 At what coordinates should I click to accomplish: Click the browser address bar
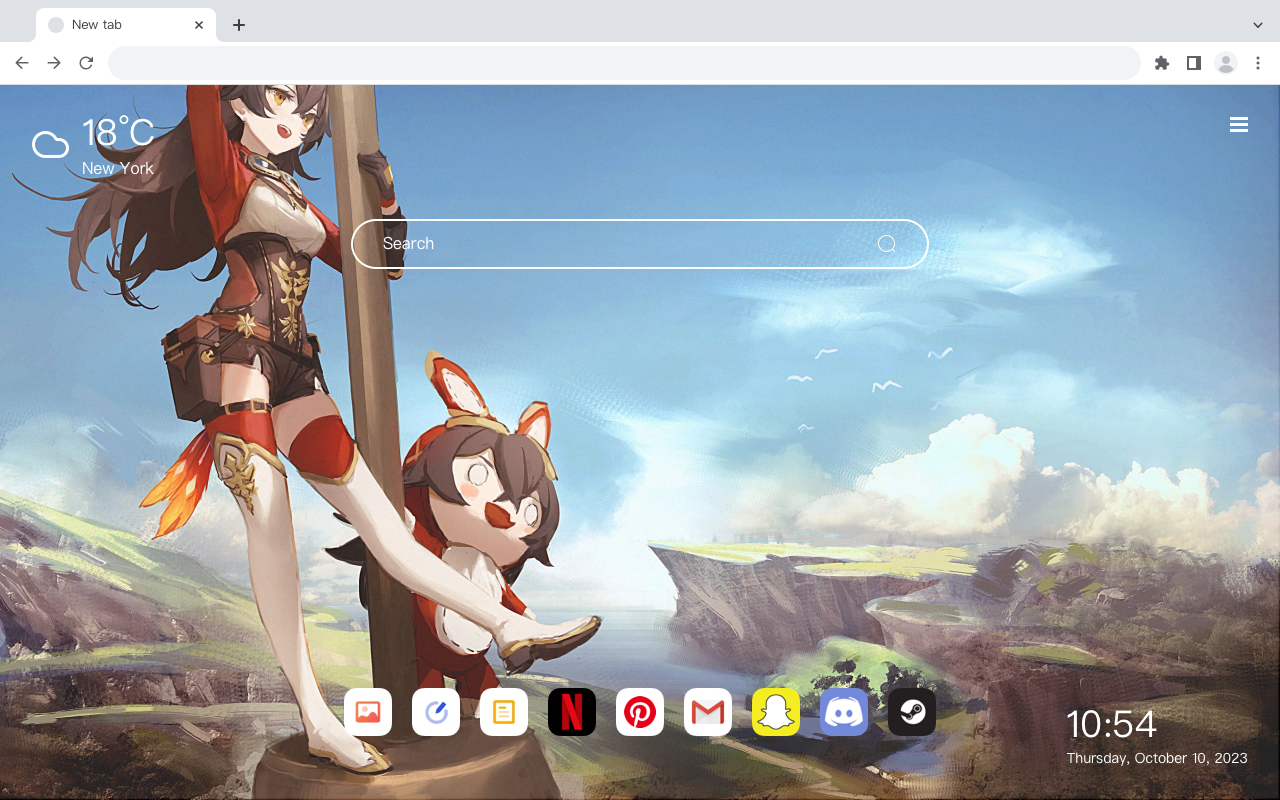coord(624,63)
